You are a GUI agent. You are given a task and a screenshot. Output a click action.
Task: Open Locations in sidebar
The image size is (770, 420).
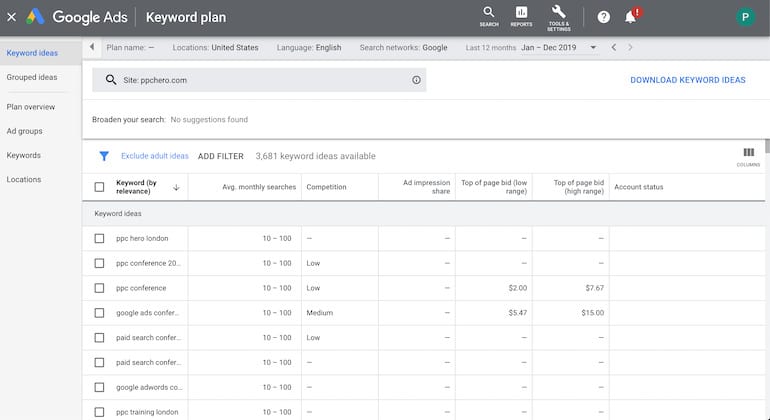coord(24,179)
